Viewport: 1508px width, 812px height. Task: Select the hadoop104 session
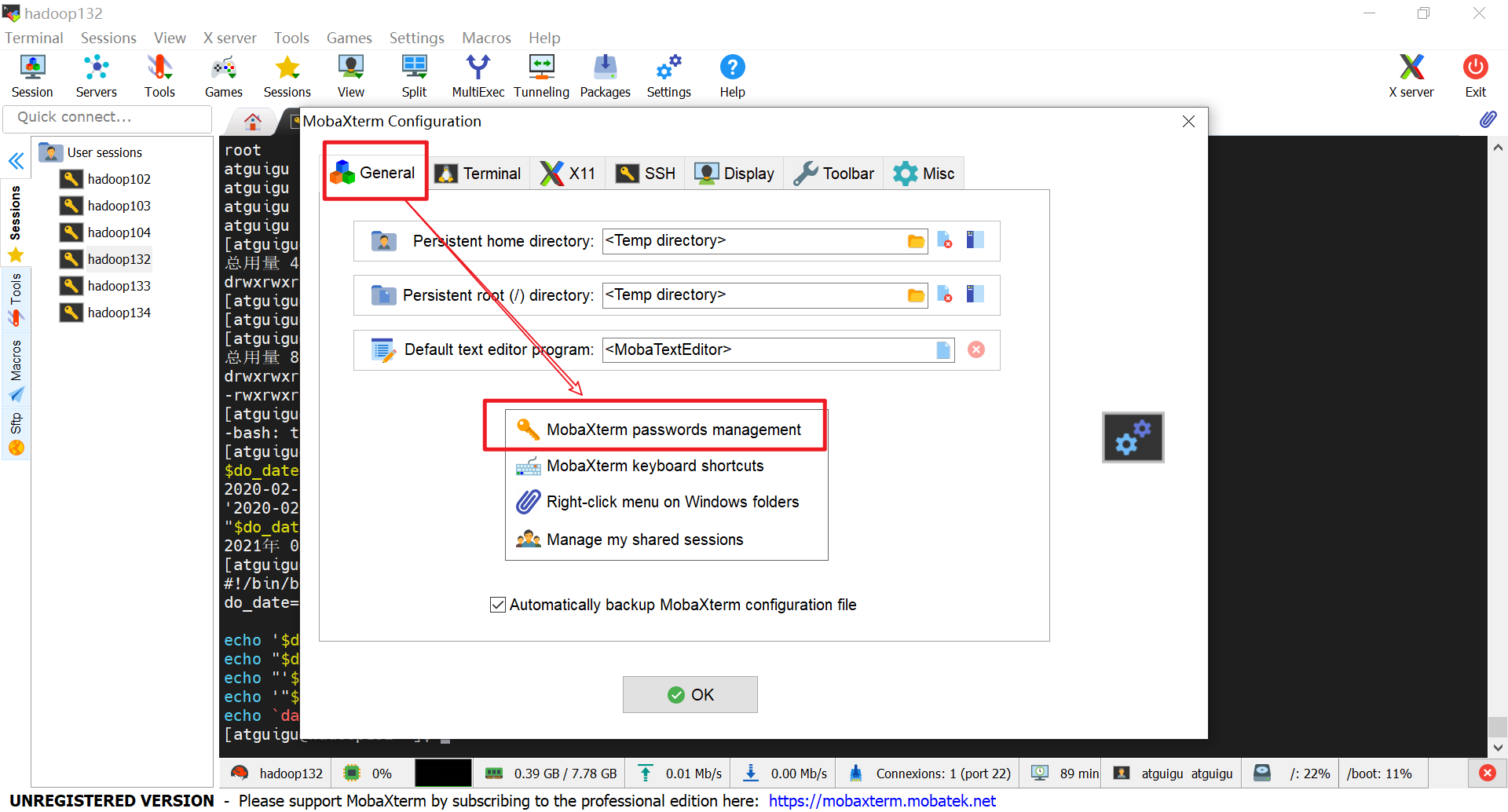(x=106, y=232)
